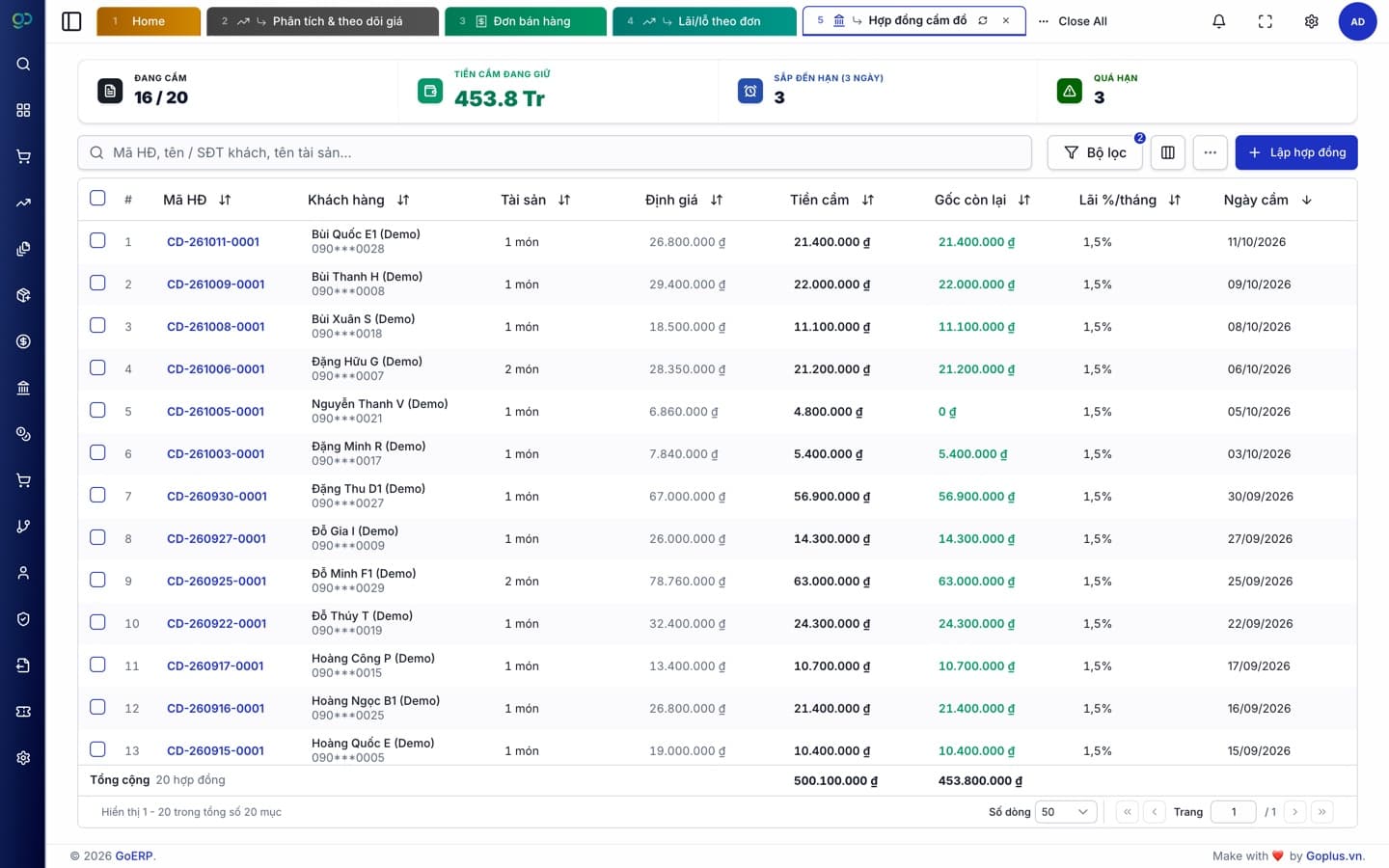The height and width of the screenshot is (868, 1389).
Task: Click the column layout icon button
Action: [1167, 152]
